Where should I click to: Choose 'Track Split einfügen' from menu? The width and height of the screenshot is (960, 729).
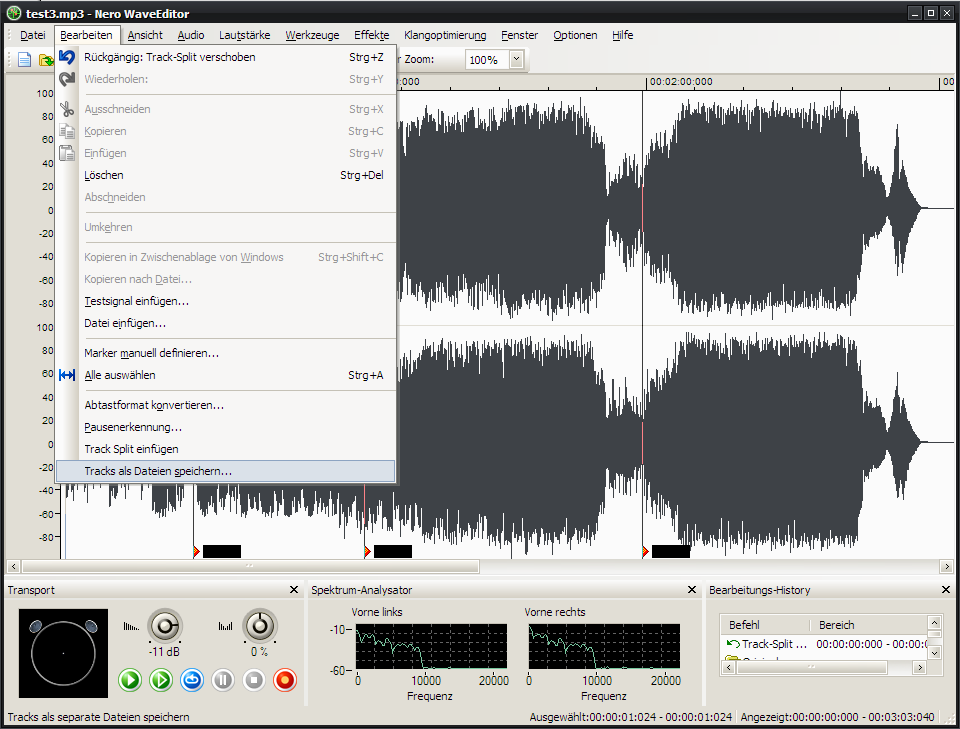tap(131, 449)
